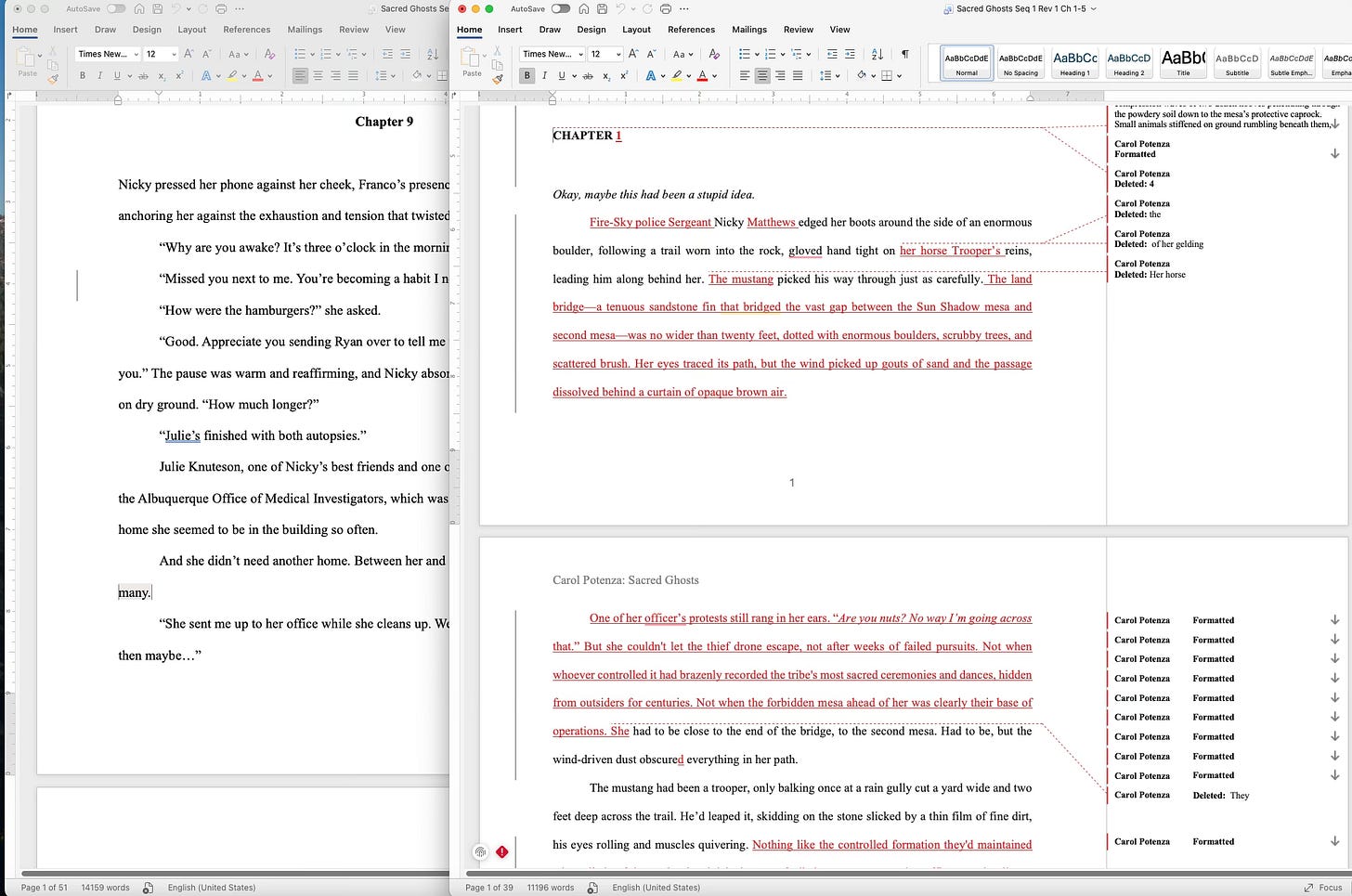Apply bullet list in front window
1352x896 pixels.
[744, 54]
